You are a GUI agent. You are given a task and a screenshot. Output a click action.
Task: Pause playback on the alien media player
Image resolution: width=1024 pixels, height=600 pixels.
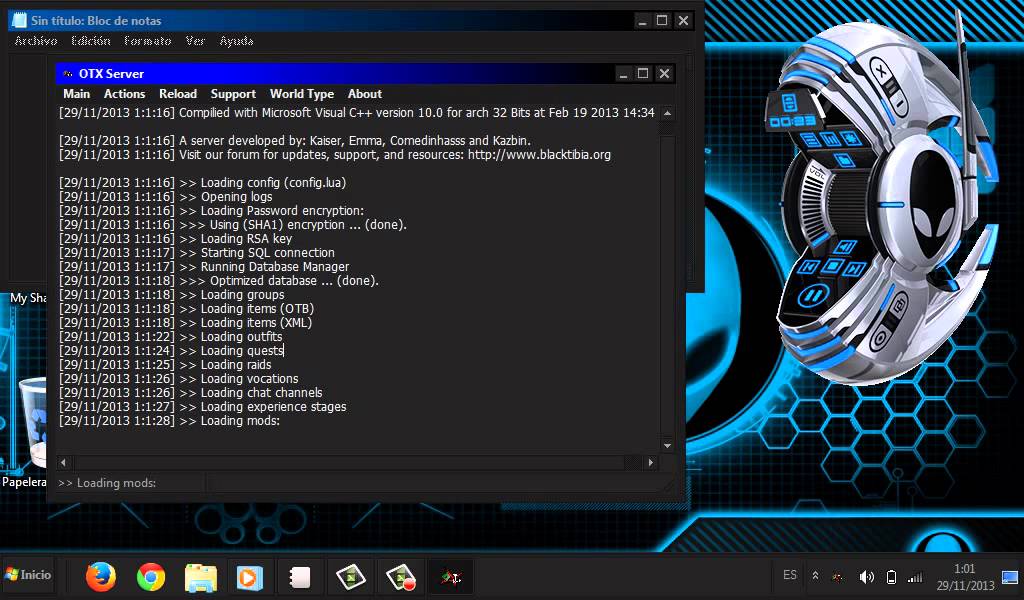[813, 296]
